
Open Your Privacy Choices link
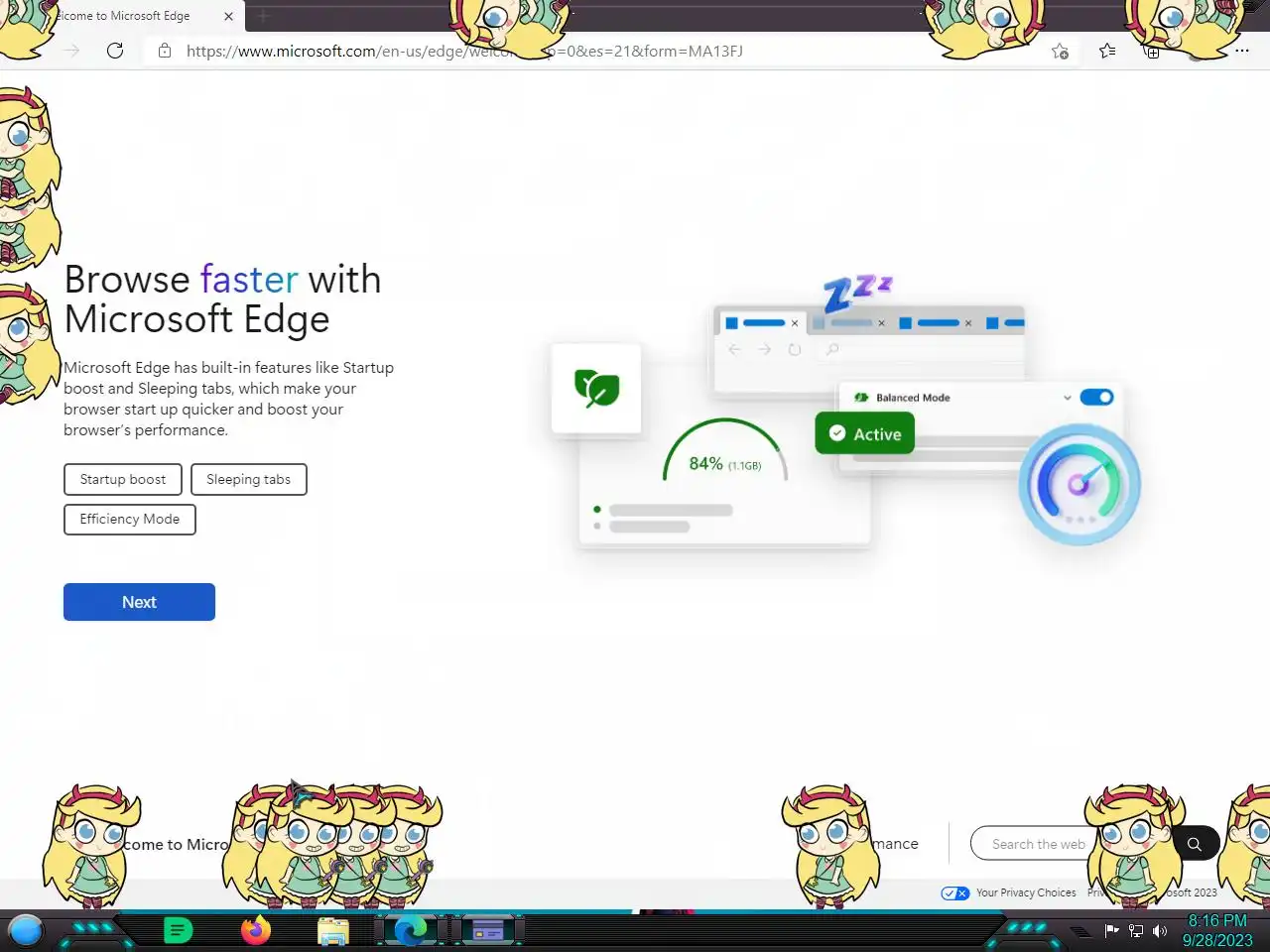tap(1026, 892)
